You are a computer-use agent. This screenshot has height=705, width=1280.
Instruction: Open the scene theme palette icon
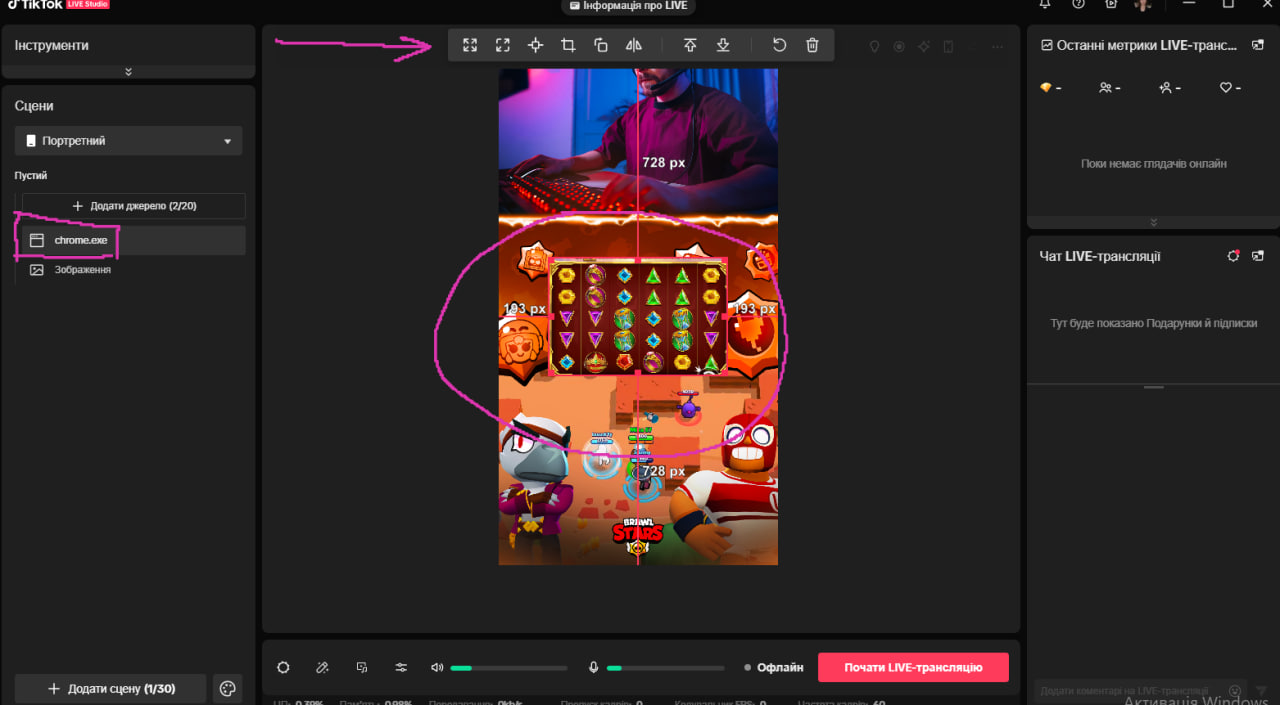[227, 688]
